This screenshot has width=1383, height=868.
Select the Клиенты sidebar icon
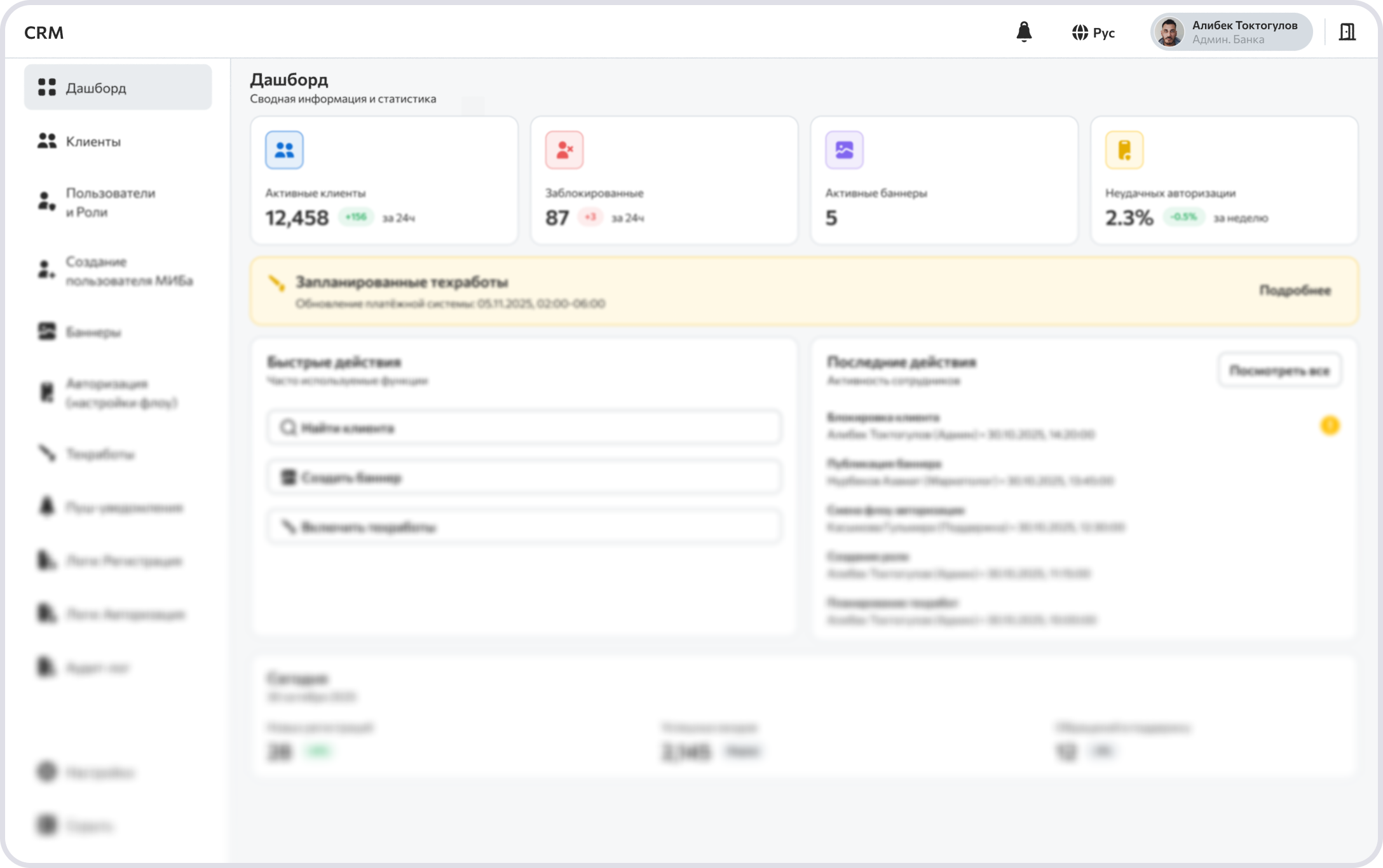pos(45,141)
